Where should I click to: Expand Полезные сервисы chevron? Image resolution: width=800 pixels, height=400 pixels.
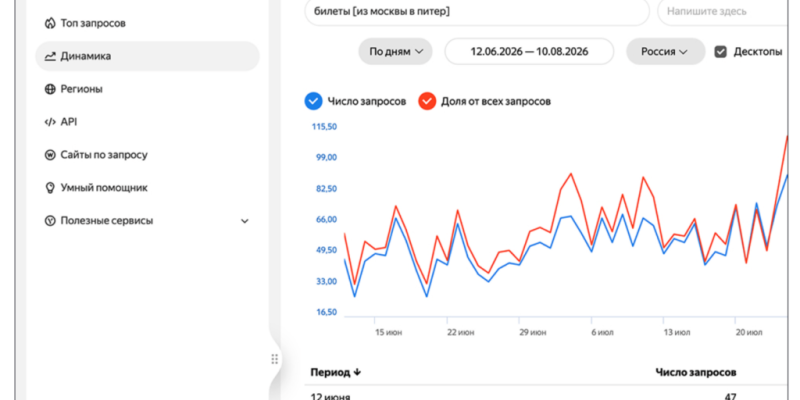[245, 221]
